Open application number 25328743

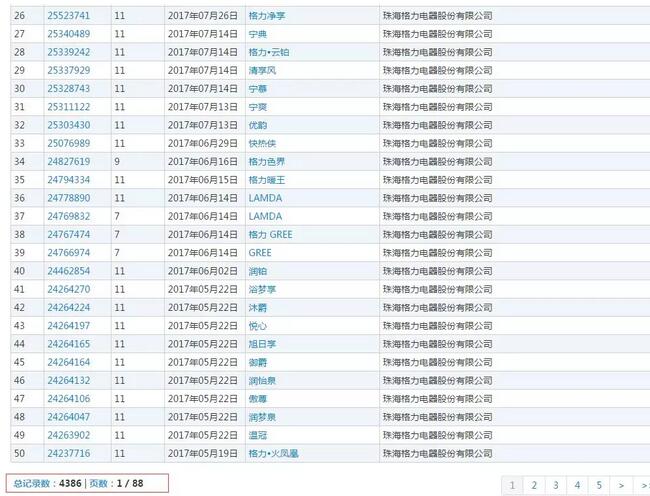coord(68,89)
